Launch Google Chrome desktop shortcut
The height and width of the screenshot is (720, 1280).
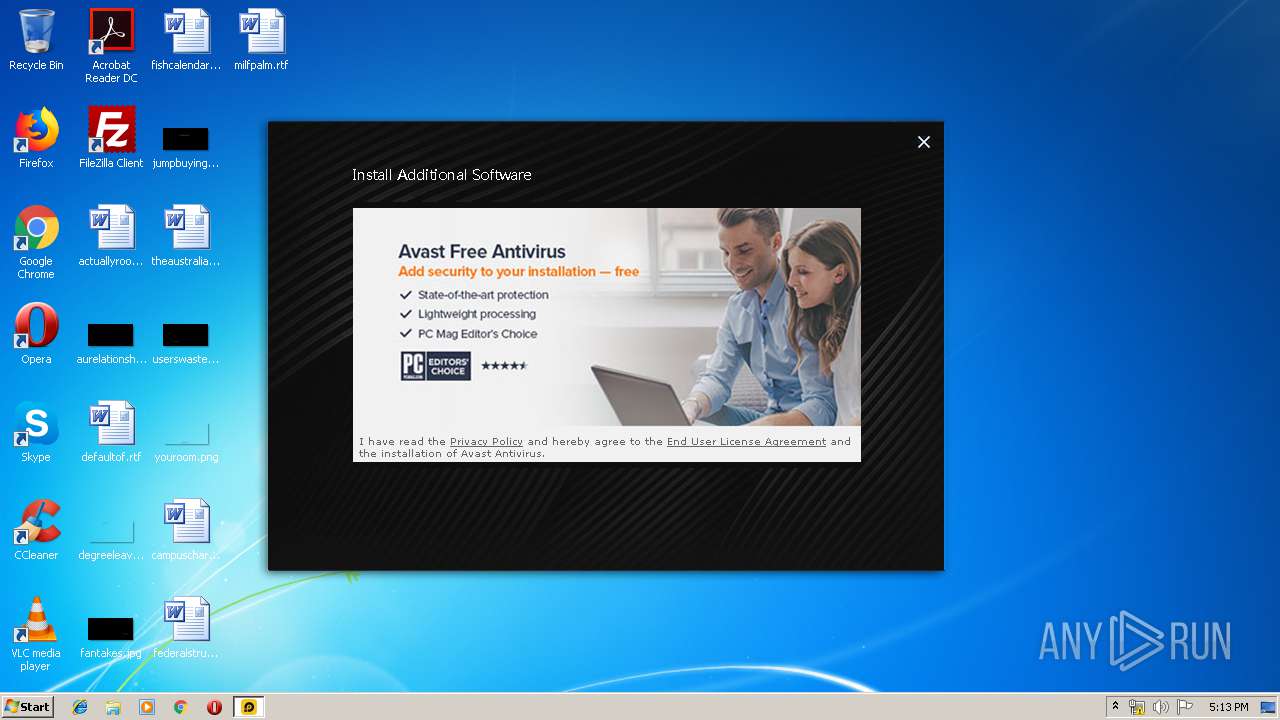(36, 242)
